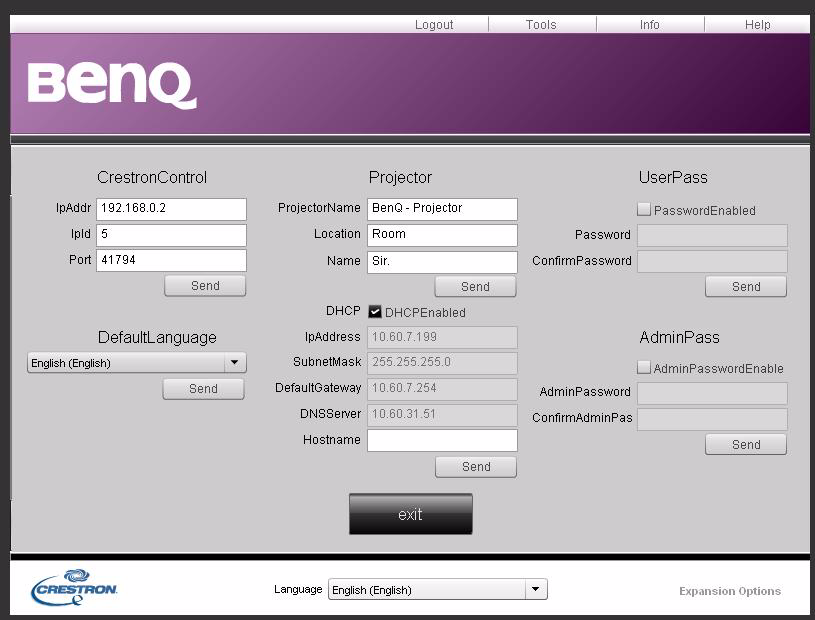Click the DefaultLanguage section heading
Viewport: 815px width, 620px height.
pos(157,338)
